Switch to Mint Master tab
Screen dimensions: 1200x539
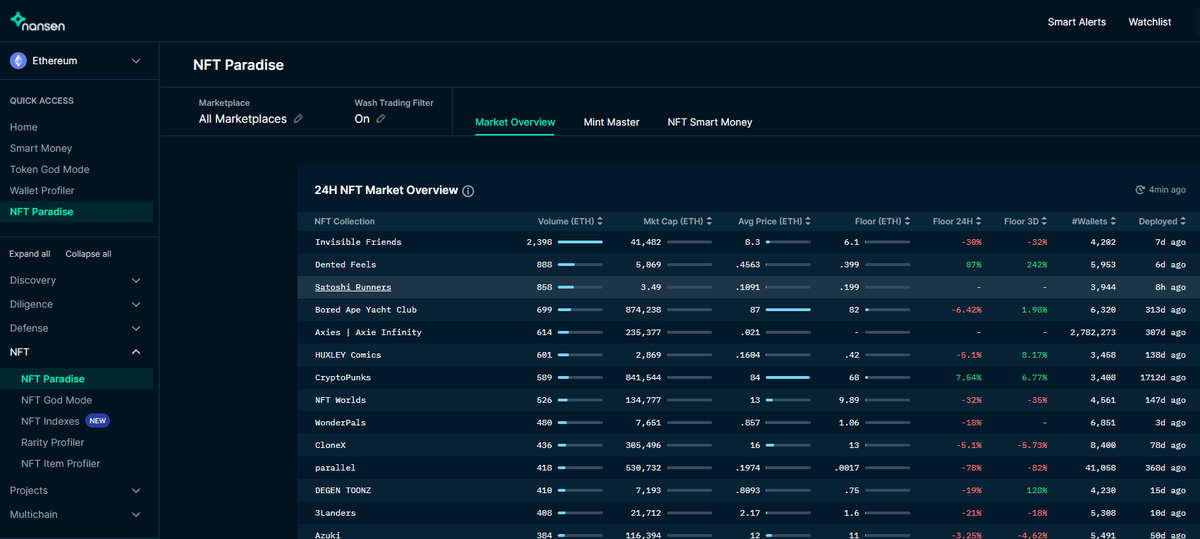(x=611, y=122)
